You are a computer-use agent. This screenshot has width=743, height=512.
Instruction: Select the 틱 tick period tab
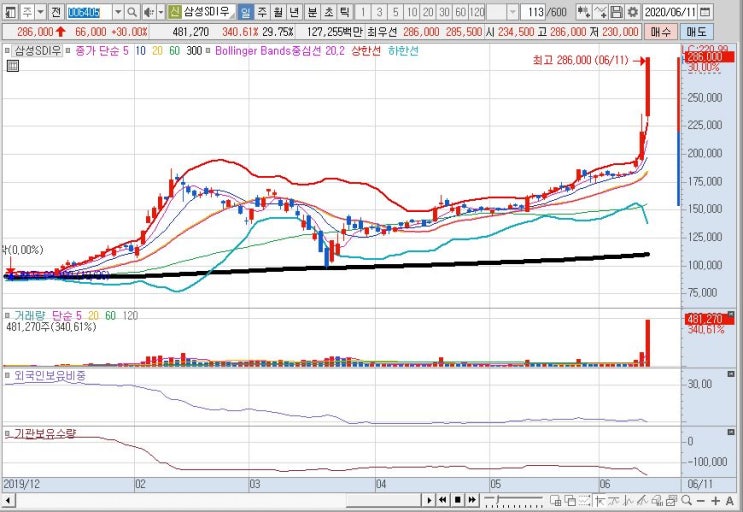344,12
